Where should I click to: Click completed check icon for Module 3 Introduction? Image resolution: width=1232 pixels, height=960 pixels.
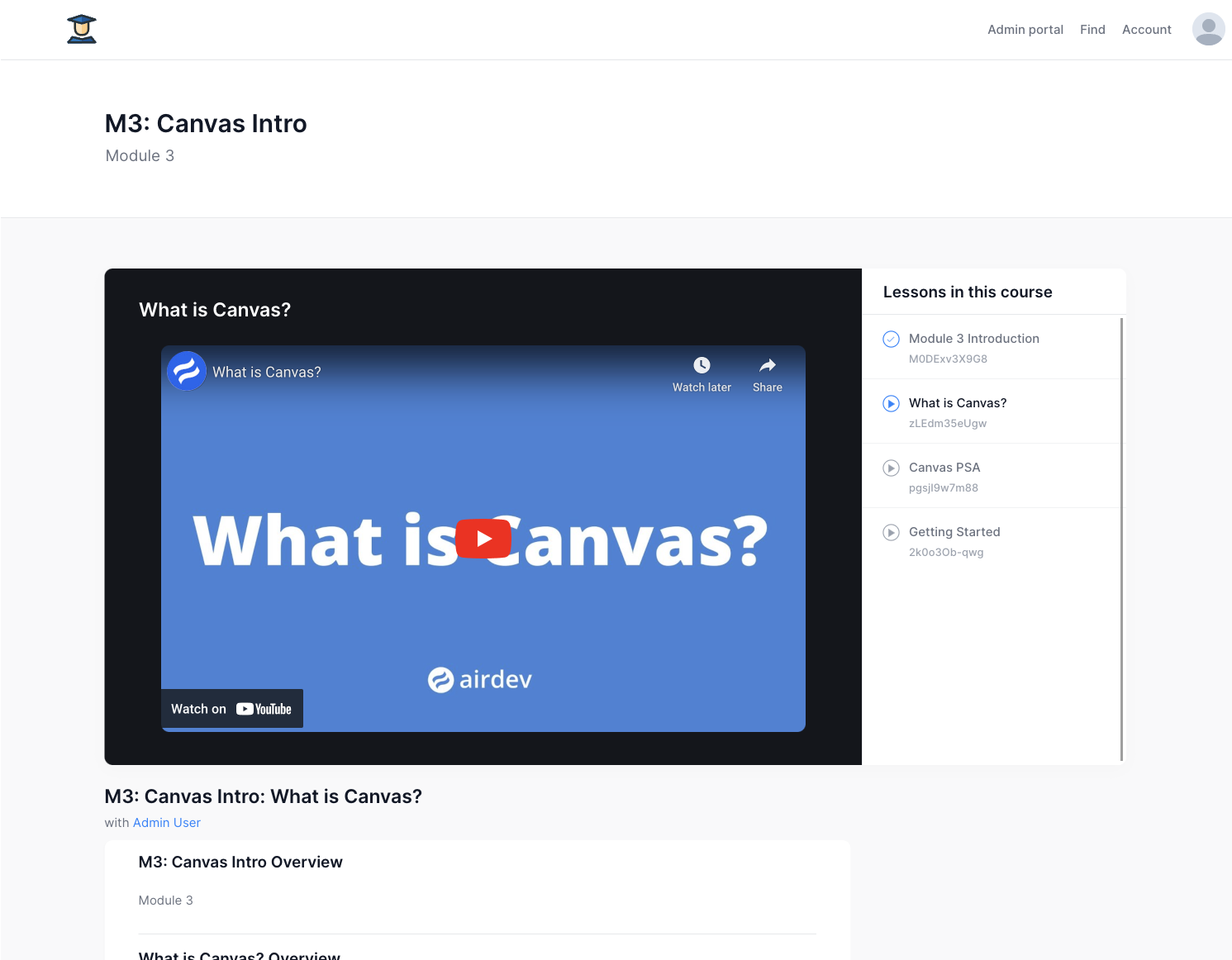pos(891,339)
